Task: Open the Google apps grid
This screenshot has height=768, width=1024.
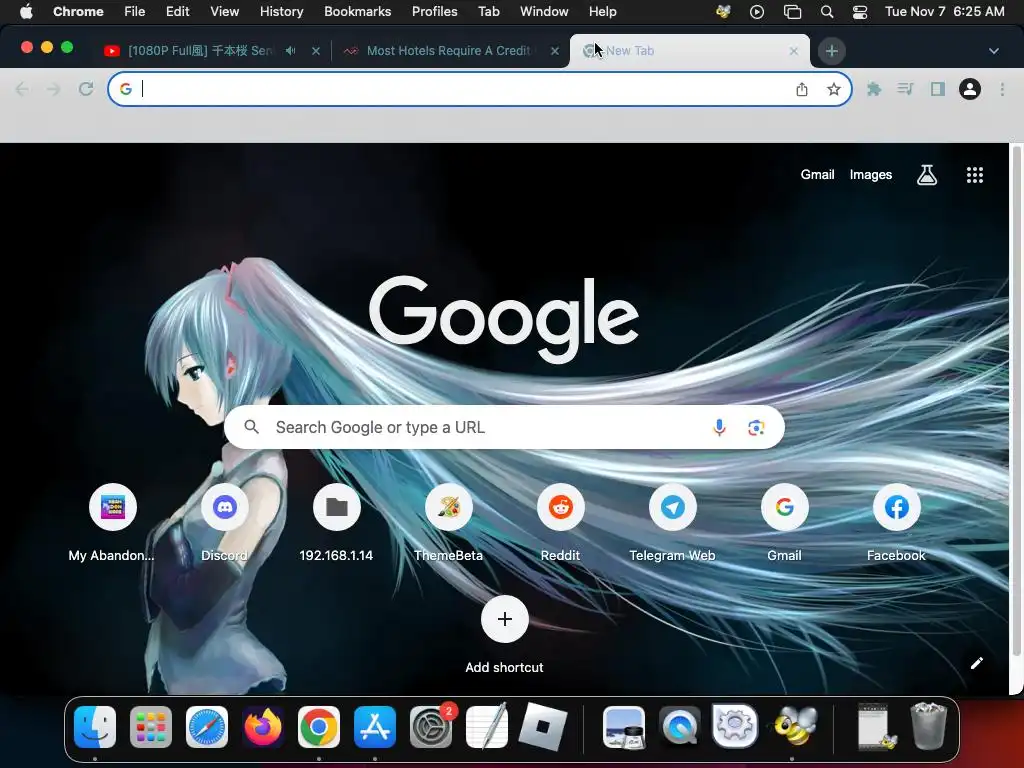Action: pos(974,174)
